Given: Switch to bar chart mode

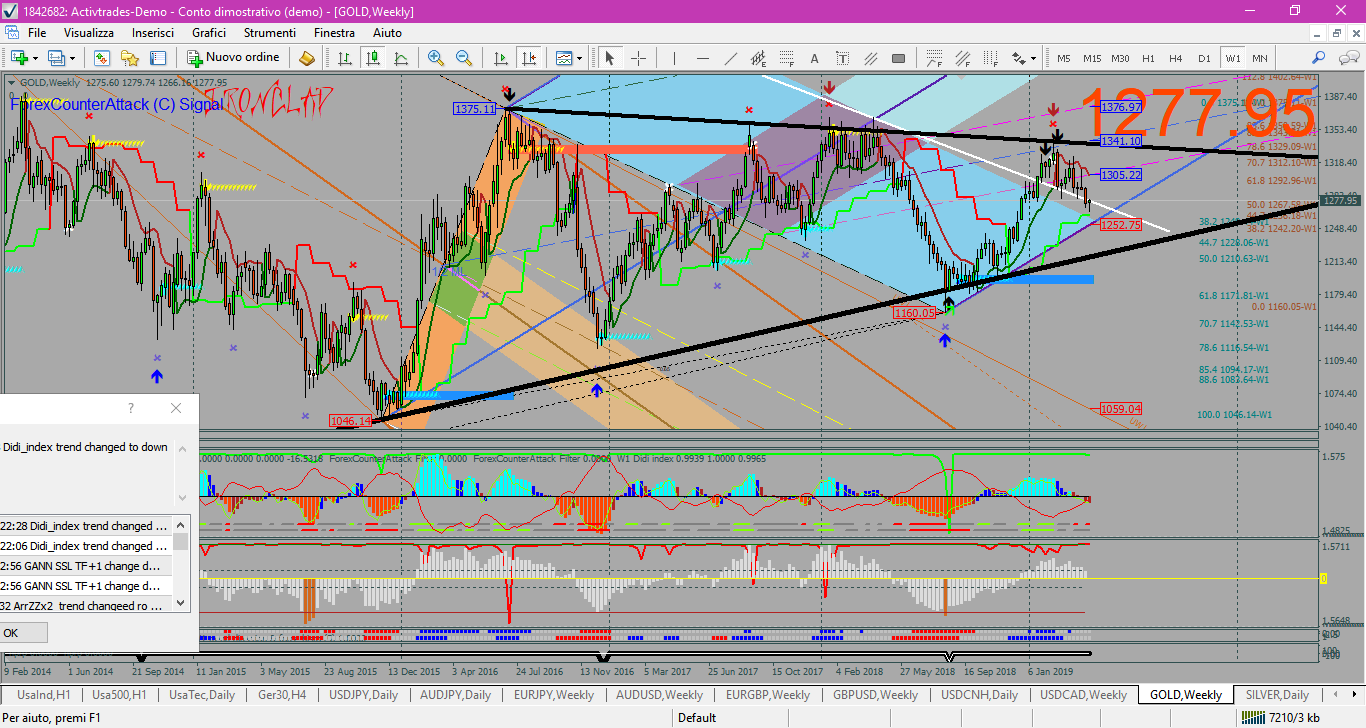Looking at the screenshot, I should tap(345, 57).
